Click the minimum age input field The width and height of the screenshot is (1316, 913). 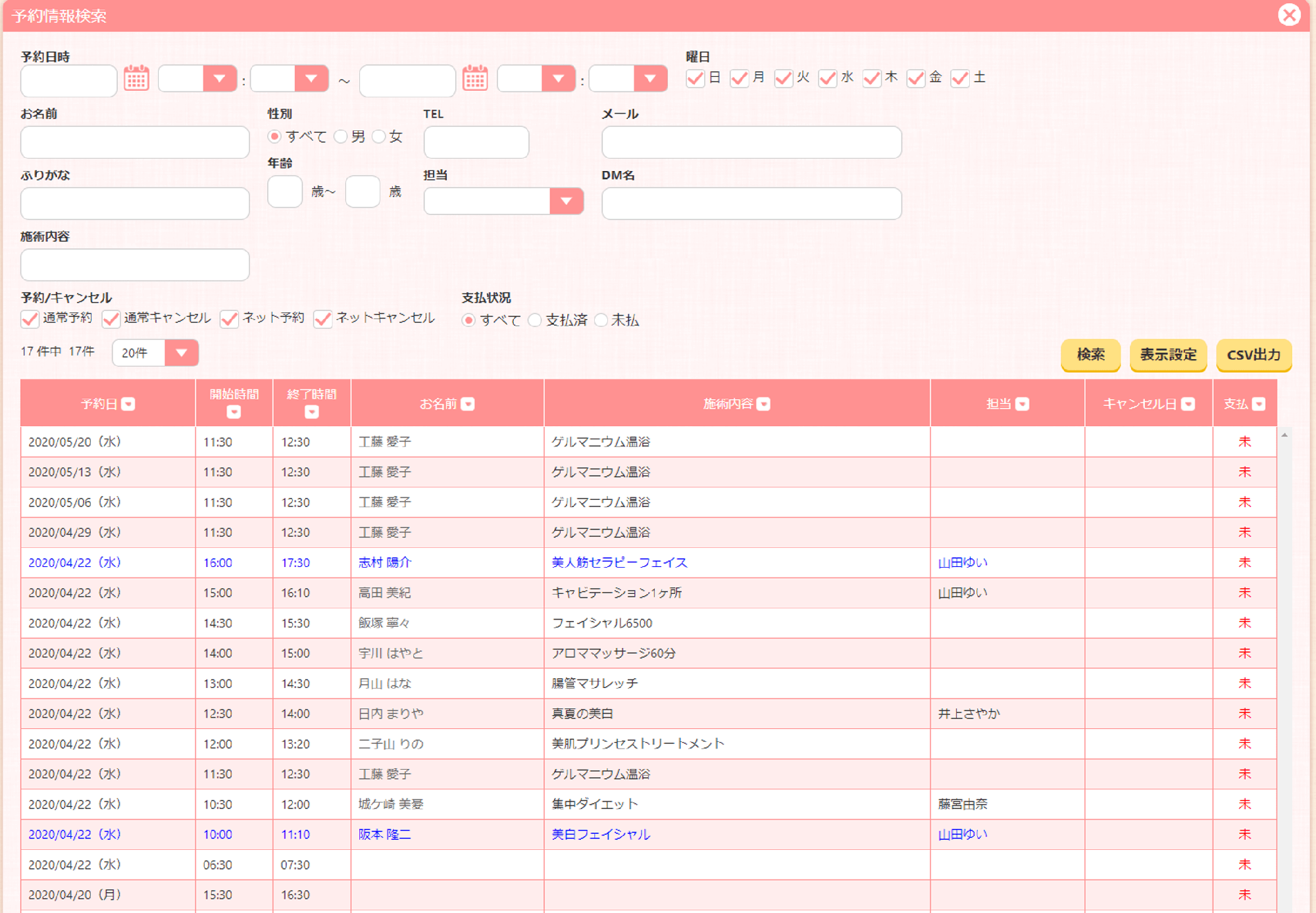point(285,191)
